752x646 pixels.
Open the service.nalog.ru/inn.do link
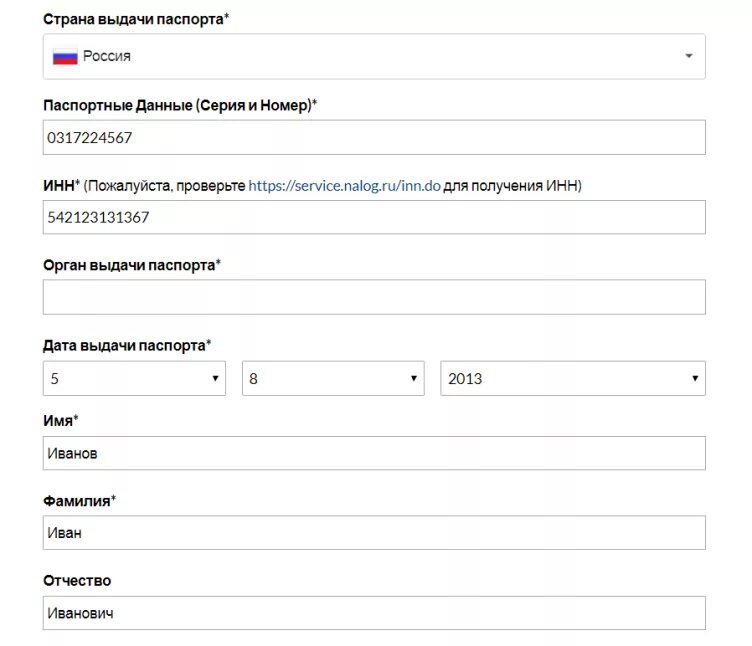point(344,186)
